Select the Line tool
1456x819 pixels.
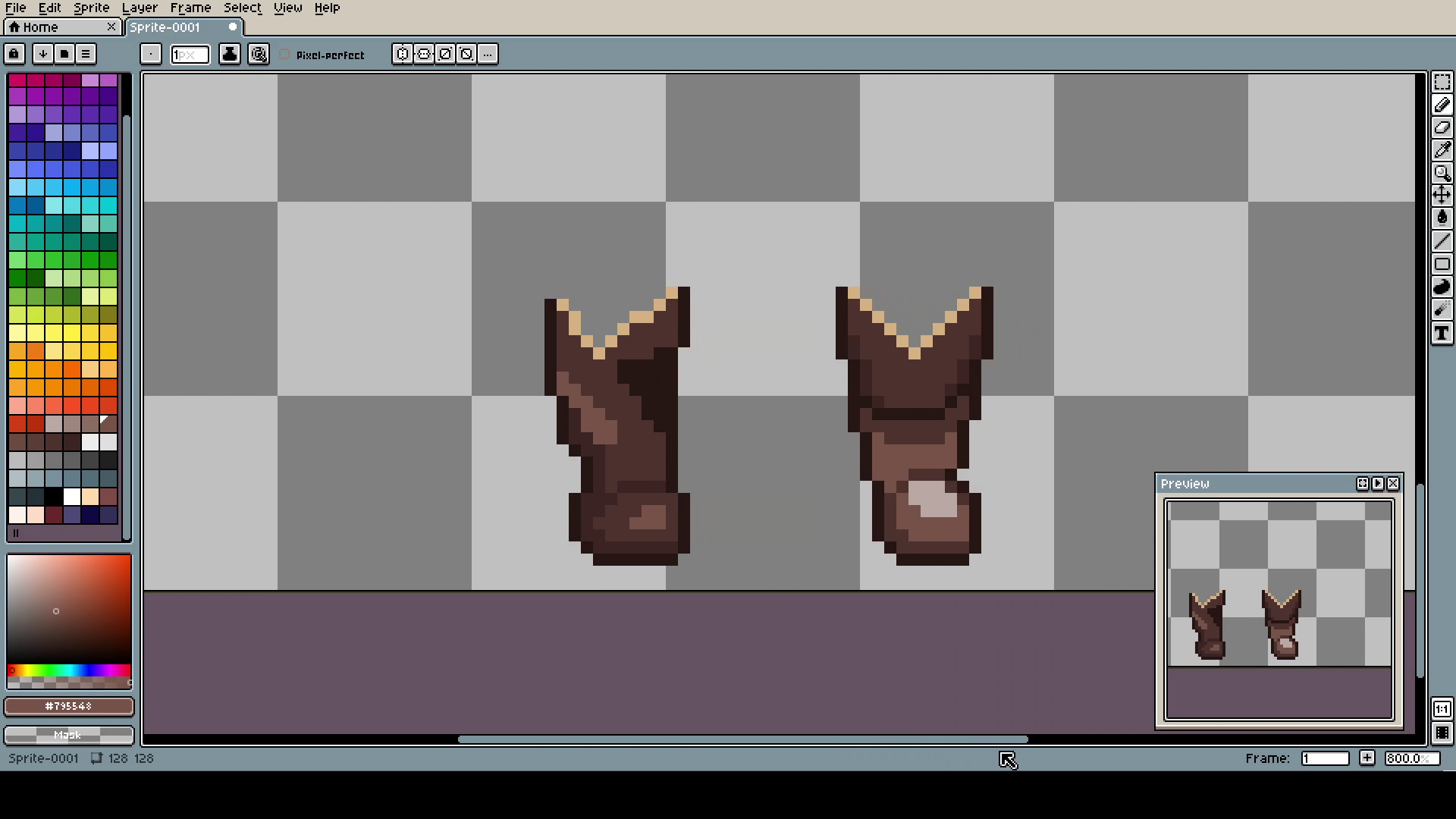1442,242
